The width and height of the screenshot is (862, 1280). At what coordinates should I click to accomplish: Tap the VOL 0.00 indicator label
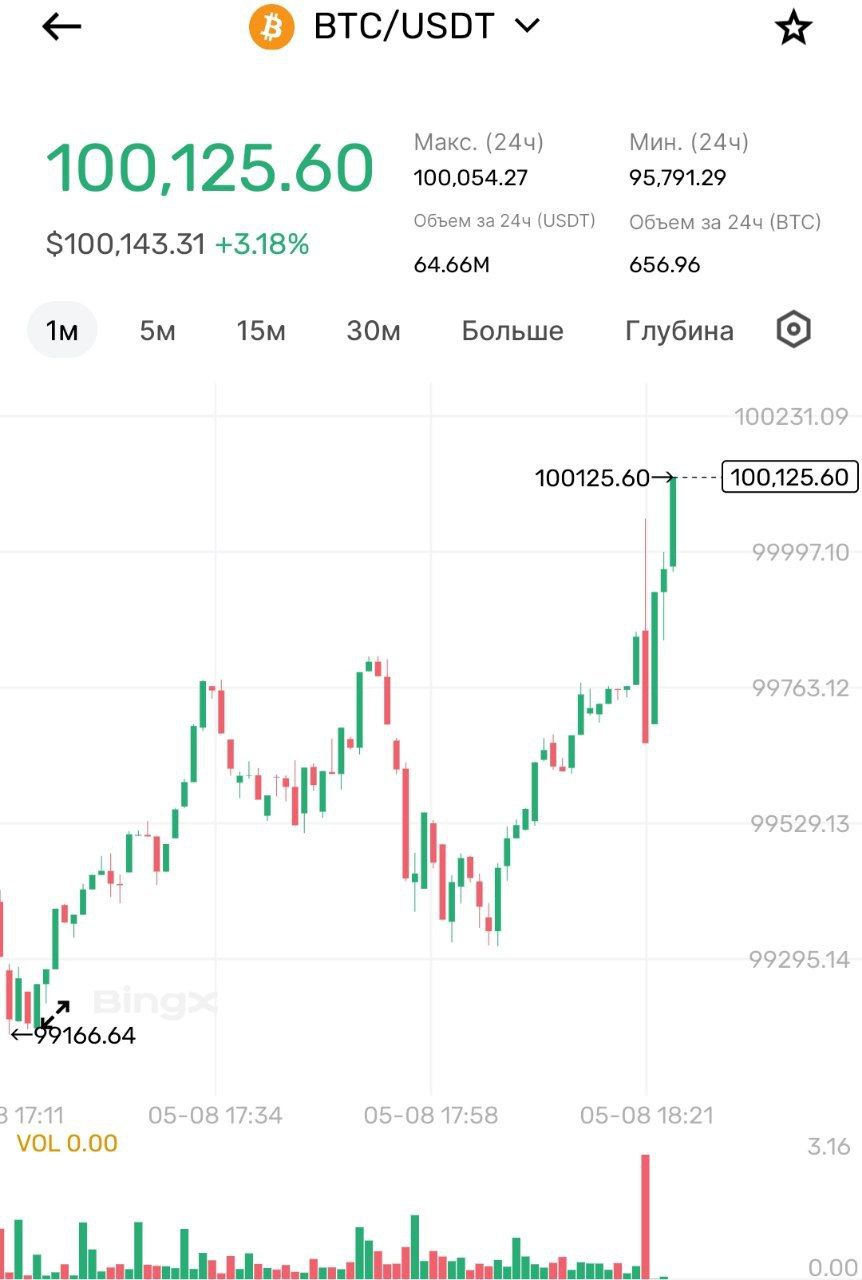[67, 1143]
